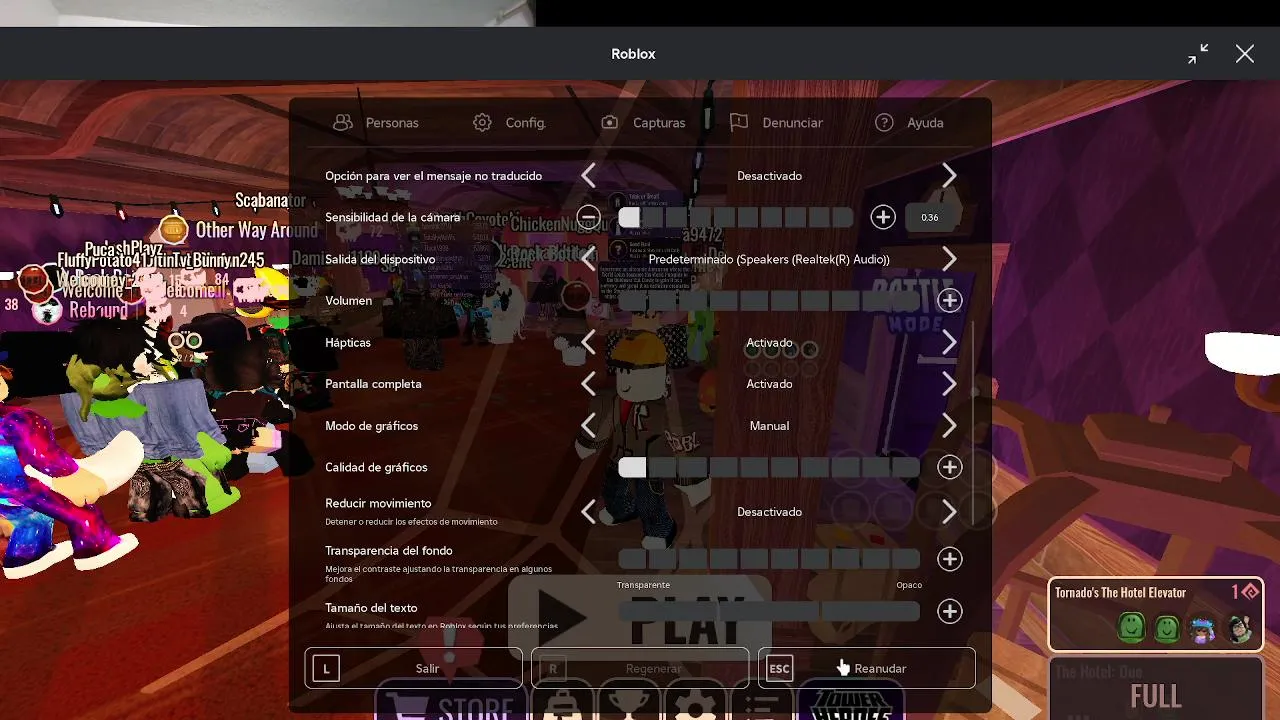
Task: Close the Roblox window with X
Action: tap(1245, 54)
